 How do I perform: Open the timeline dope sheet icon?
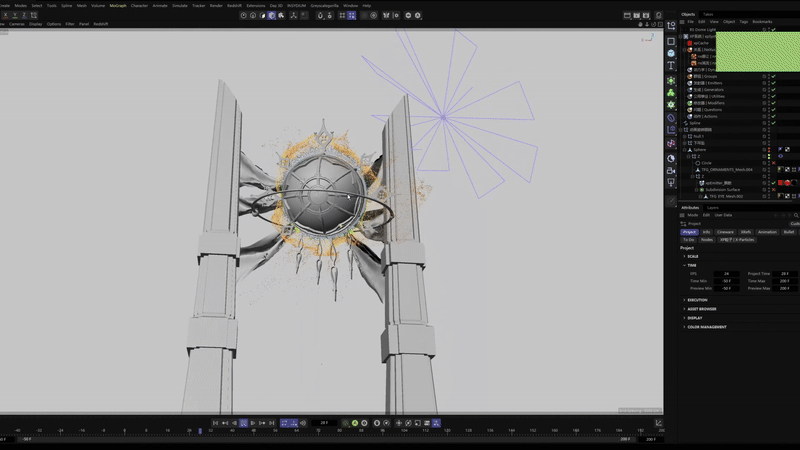(659, 423)
